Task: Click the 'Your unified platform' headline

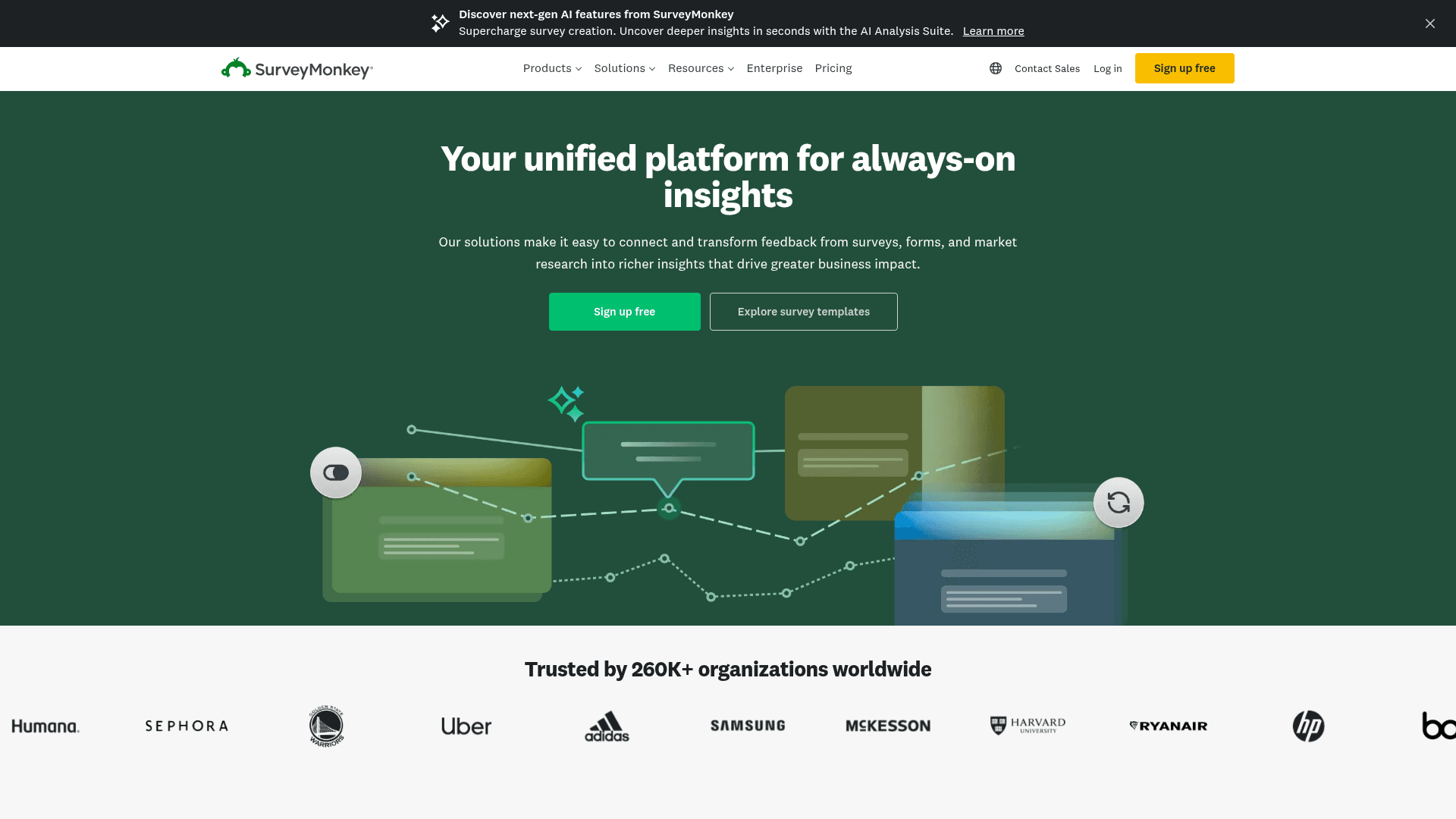Action: 728,177
